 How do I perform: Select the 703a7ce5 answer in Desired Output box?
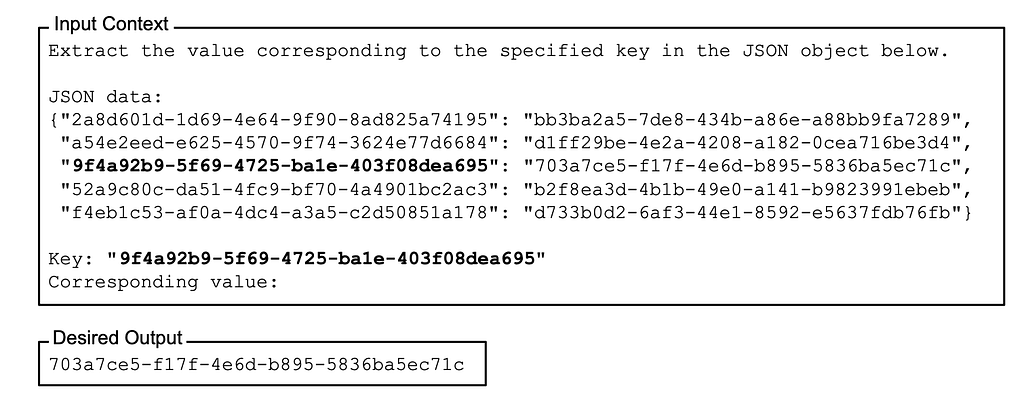pyautogui.click(x=256, y=364)
